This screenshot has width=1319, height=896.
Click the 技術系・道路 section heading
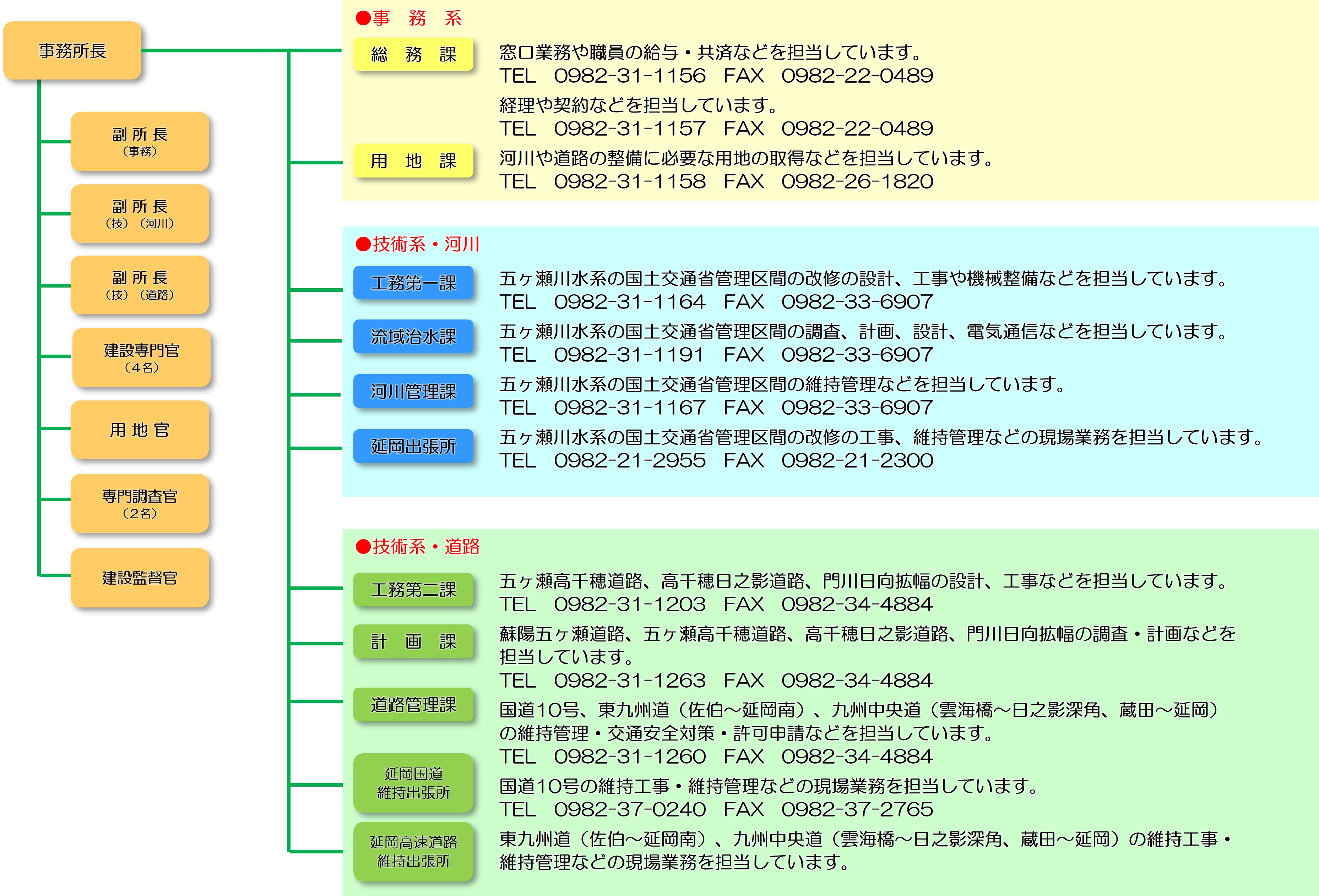click(418, 546)
